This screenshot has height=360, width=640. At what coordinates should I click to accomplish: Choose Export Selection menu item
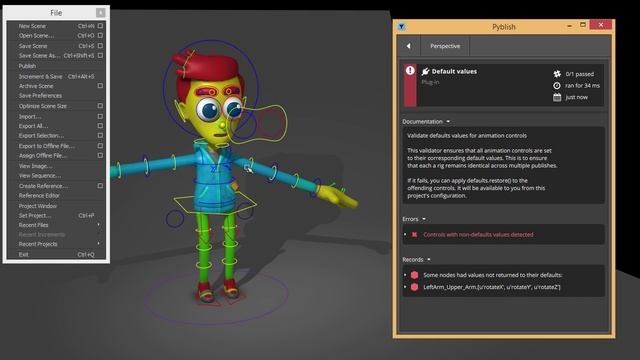41,136
